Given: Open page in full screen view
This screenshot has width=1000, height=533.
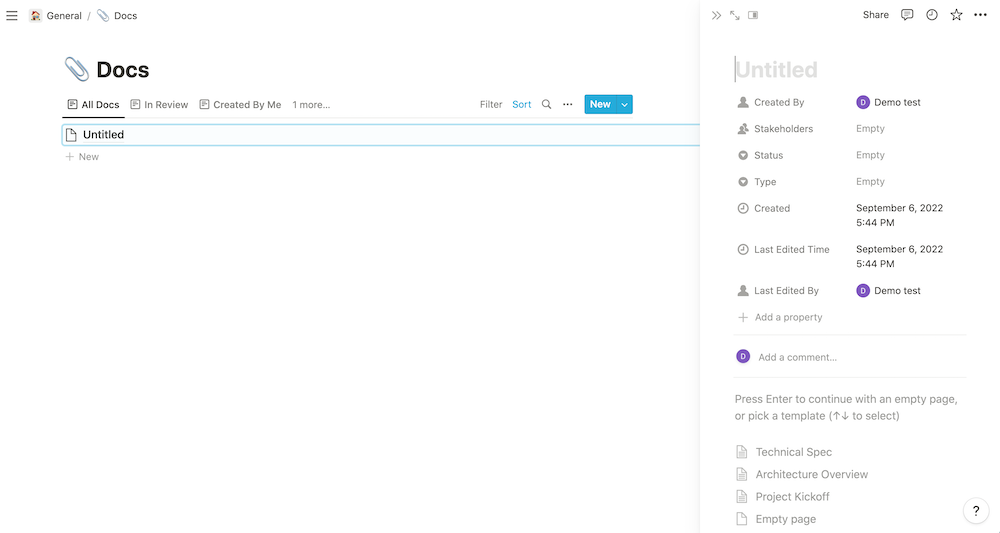Looking at the screenshot, I should [735, 15].
